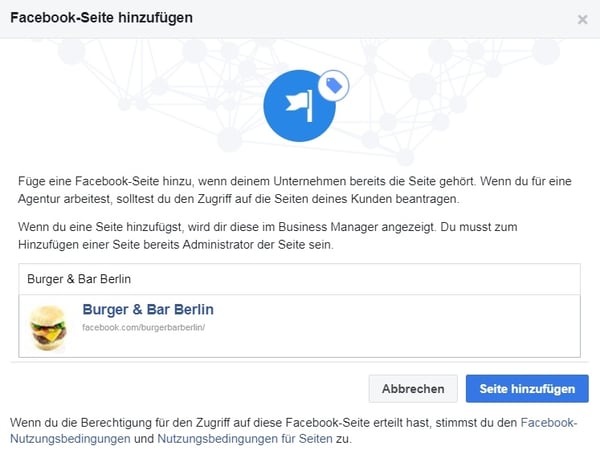Confirm with the Seite hinzufügen button

[x=527, y=389]
